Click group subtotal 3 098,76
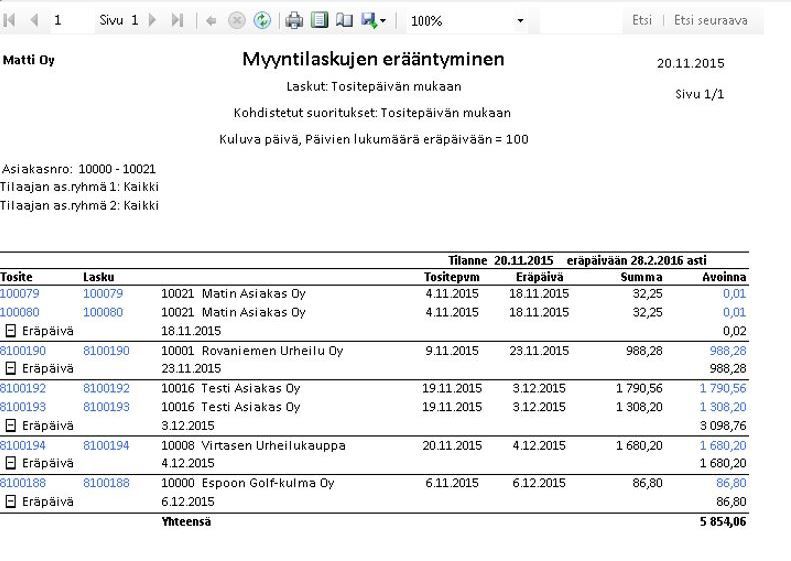 [723, 426]
